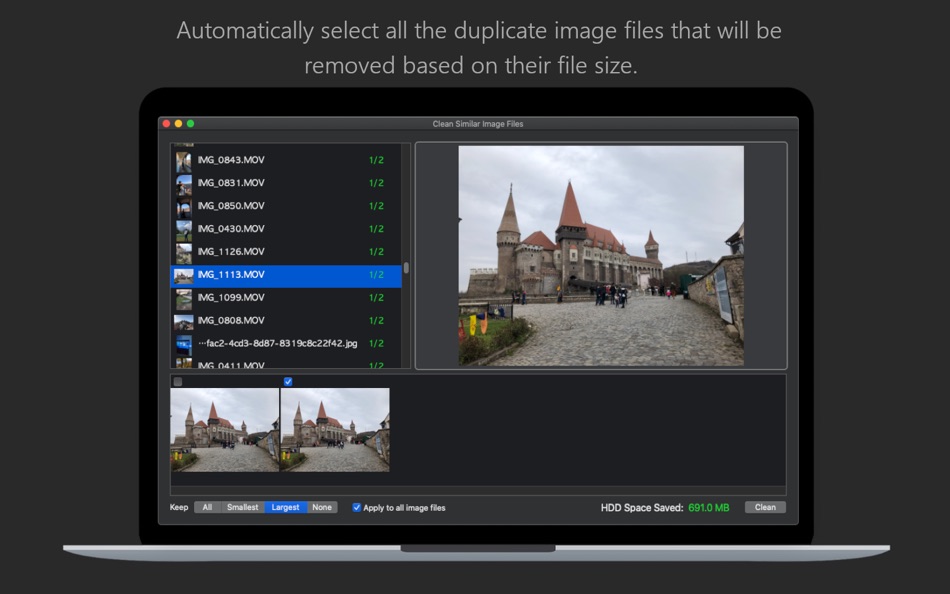Uncheck Apply to all image files
The height and width of the screenshot is (594, 950).
click(356, 507)
